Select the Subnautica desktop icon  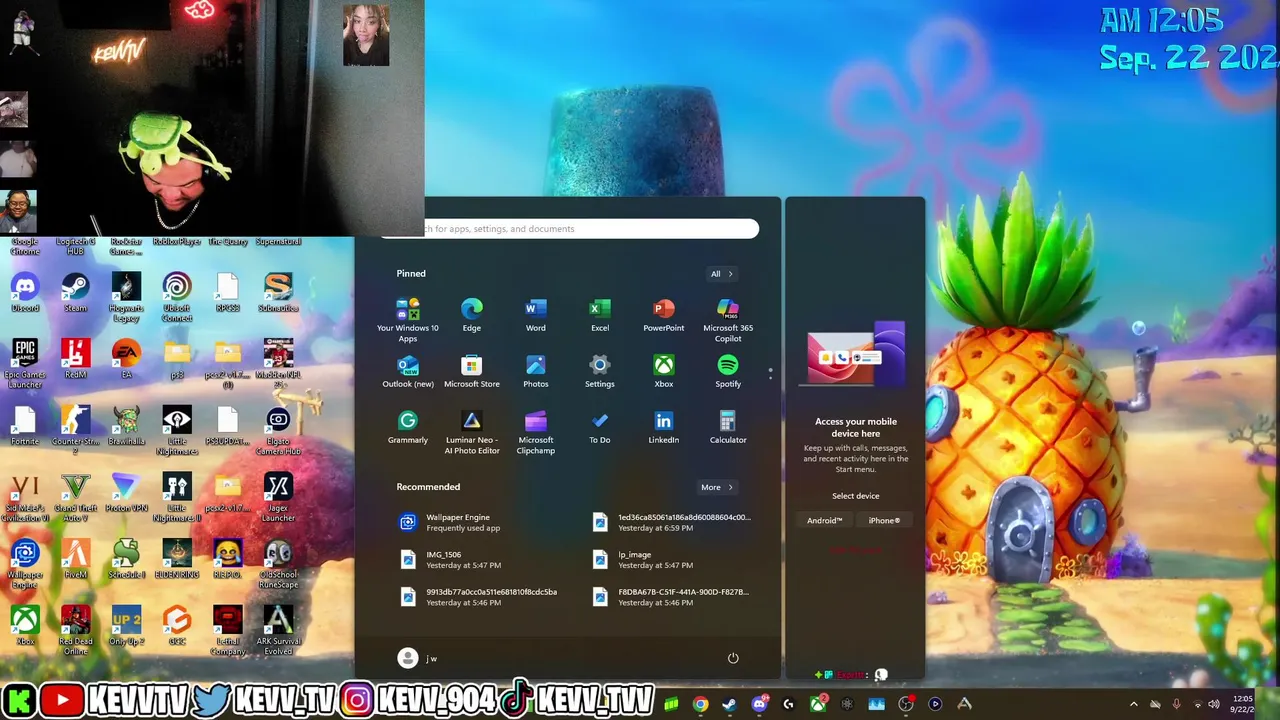pyautogui.click(x=278, y=292)
